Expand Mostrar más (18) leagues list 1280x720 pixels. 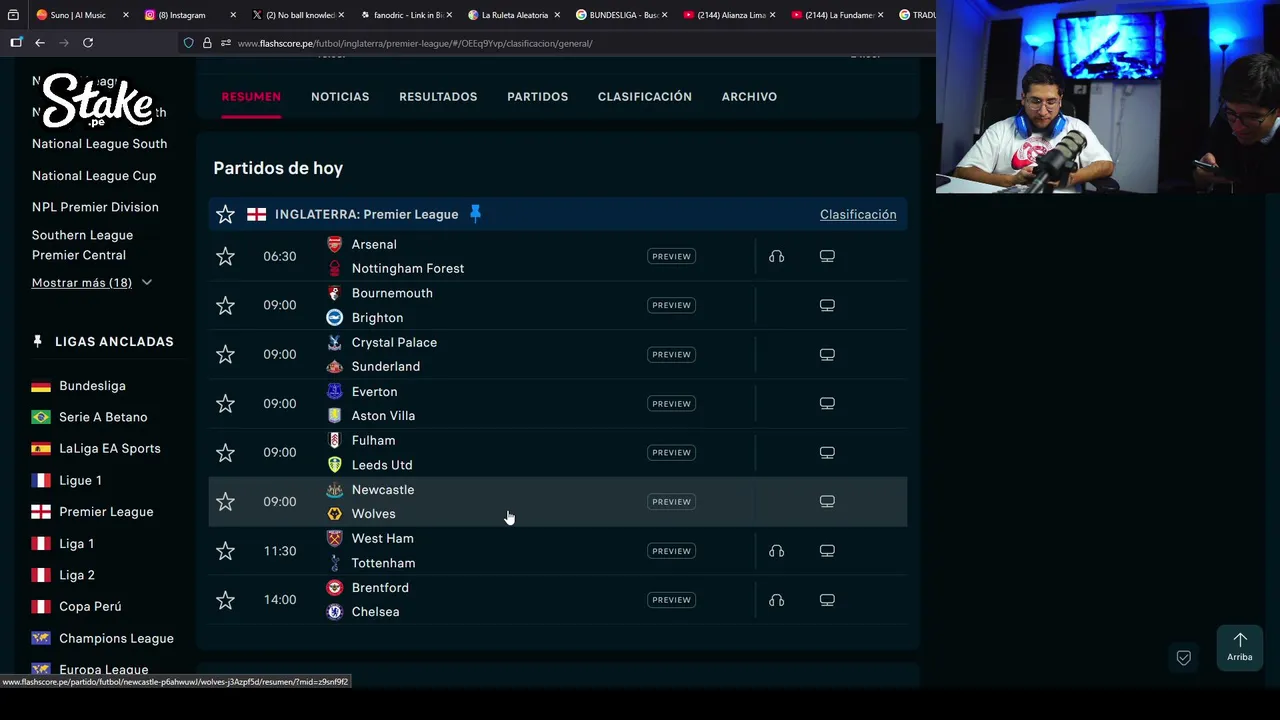point(92,283)
